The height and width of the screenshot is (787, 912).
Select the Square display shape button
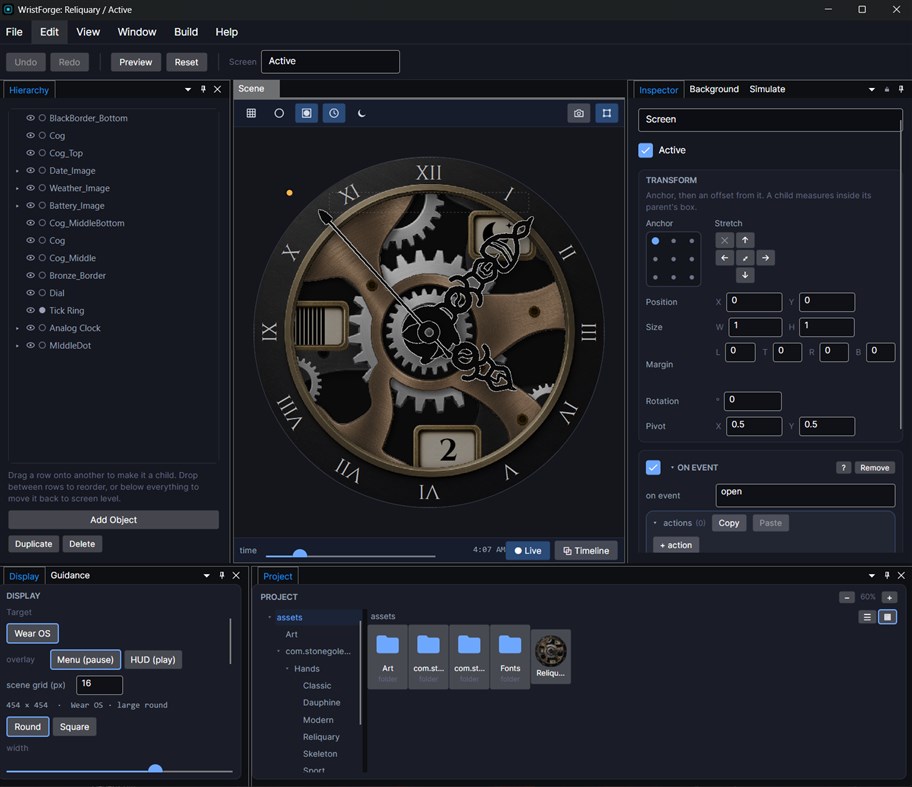pyautogui.click(x=74, y=727)
